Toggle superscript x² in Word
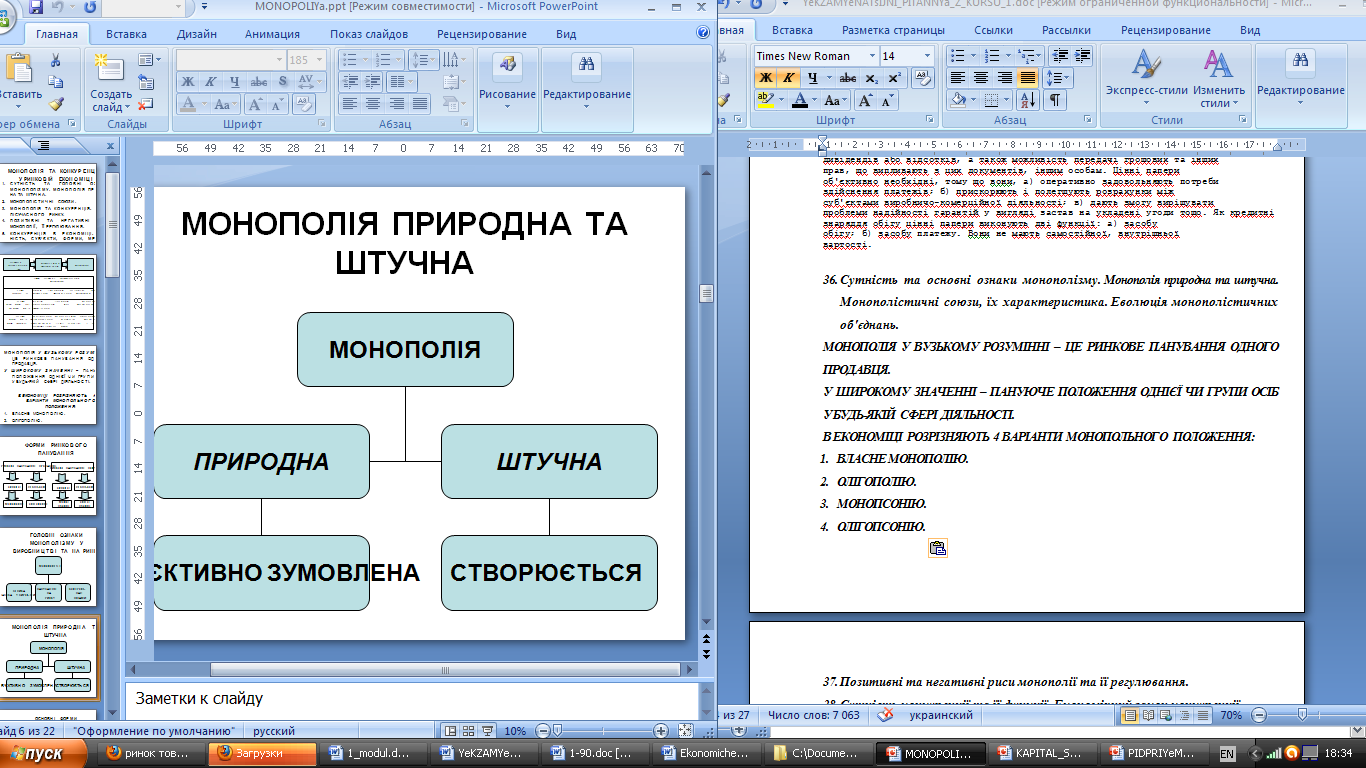This screenshot has height=768, width=1366. pos(895,78)
